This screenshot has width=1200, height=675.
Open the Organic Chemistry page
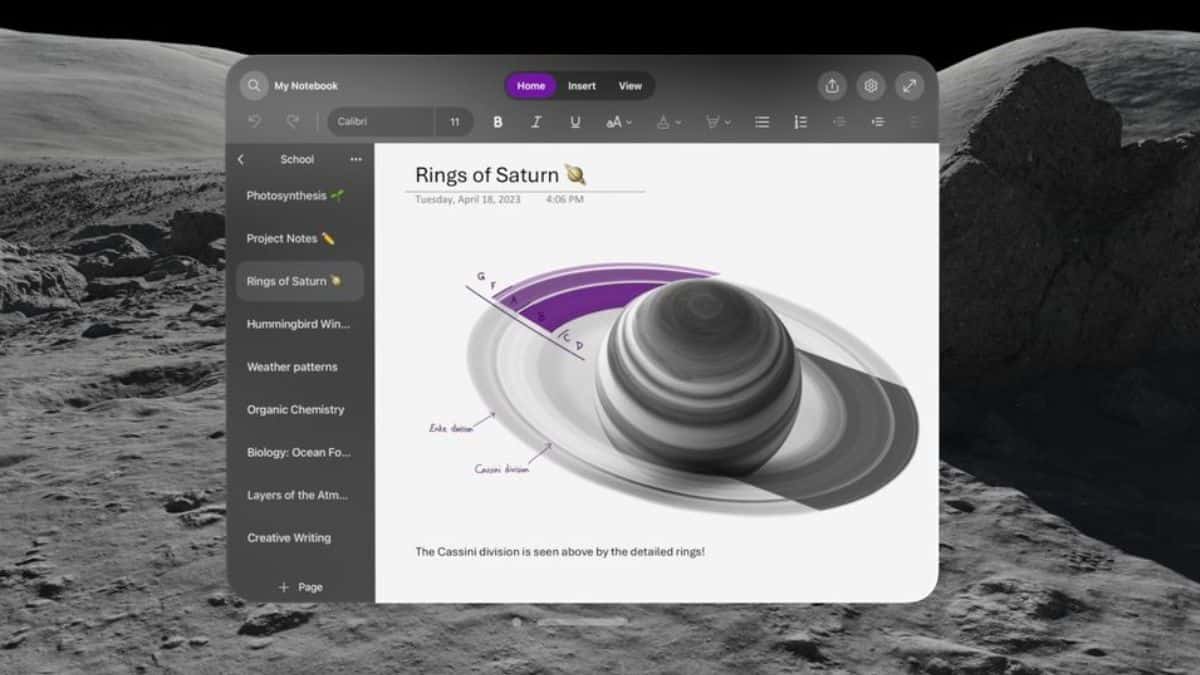tap(295, 409)
